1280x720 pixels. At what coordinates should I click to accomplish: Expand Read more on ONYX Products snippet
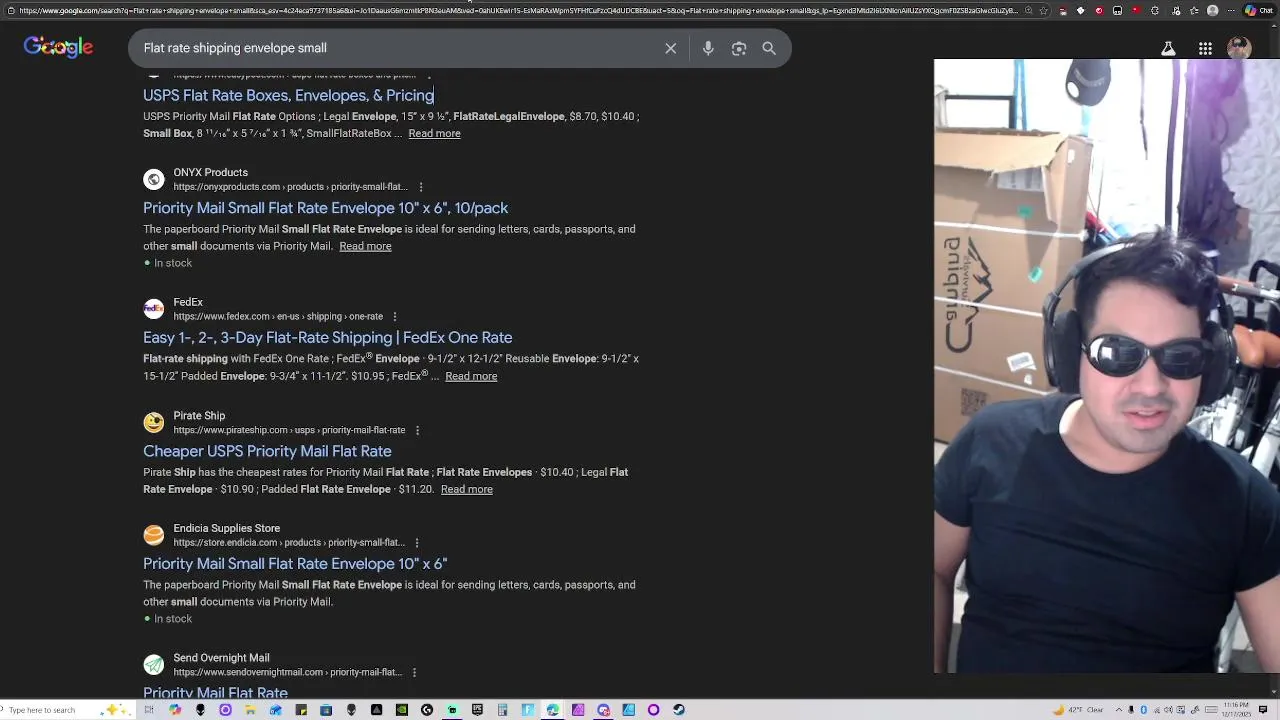(365, 246)
